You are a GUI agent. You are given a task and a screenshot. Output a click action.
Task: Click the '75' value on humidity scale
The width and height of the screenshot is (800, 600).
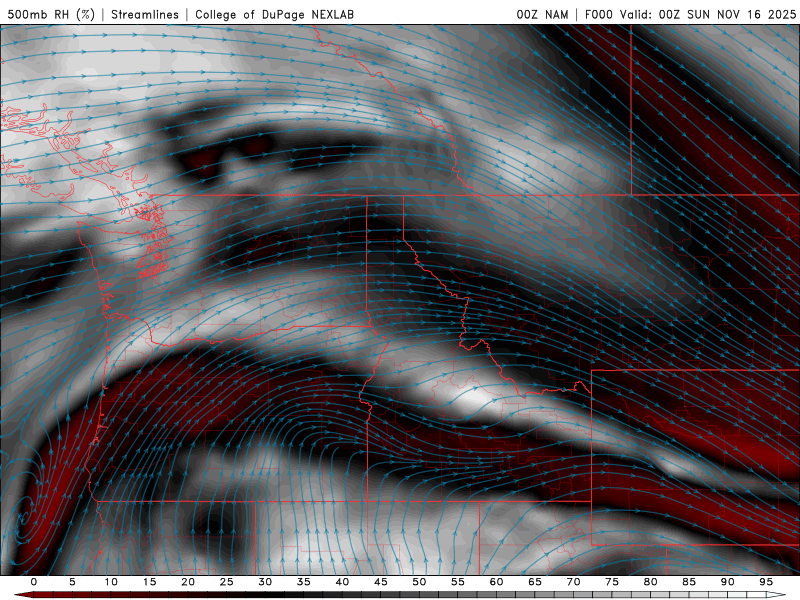point(612,582)
